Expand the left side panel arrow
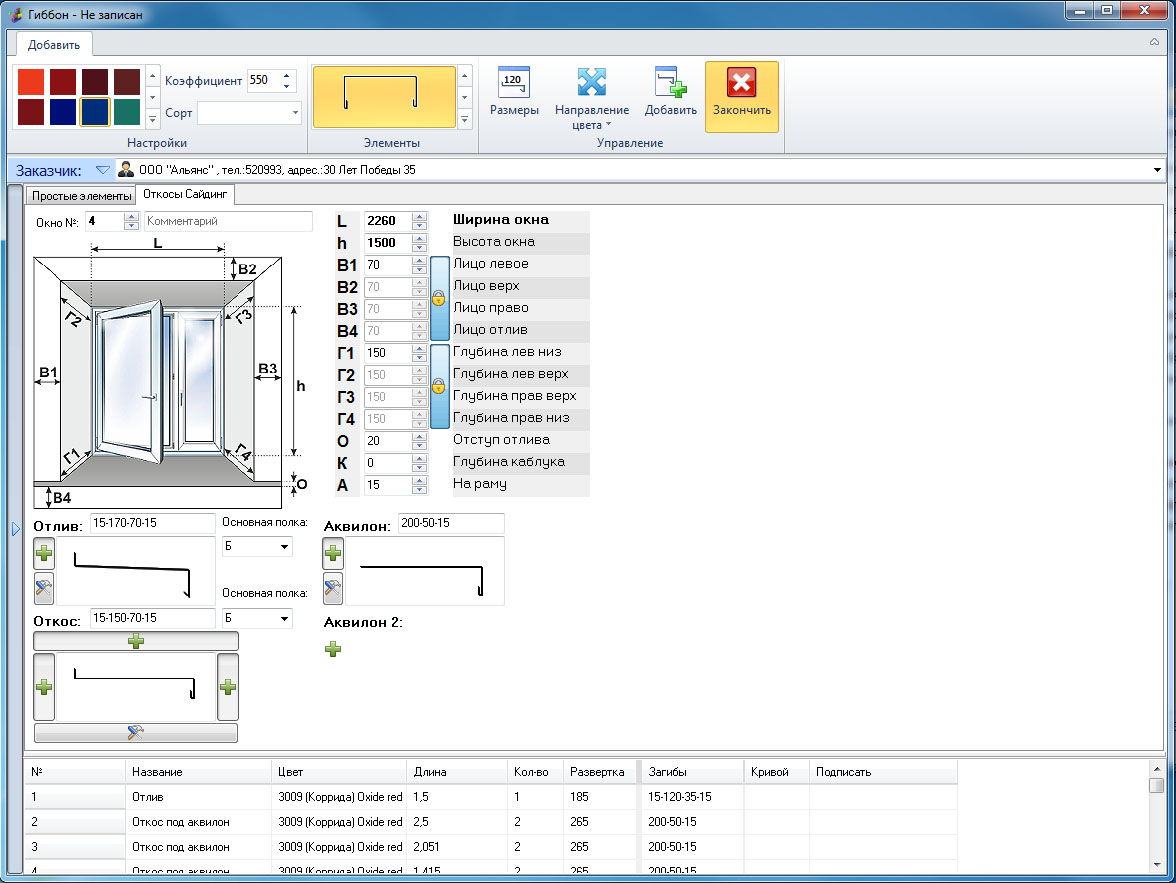Screen dimensions: 1176x883 coord(16,529)
